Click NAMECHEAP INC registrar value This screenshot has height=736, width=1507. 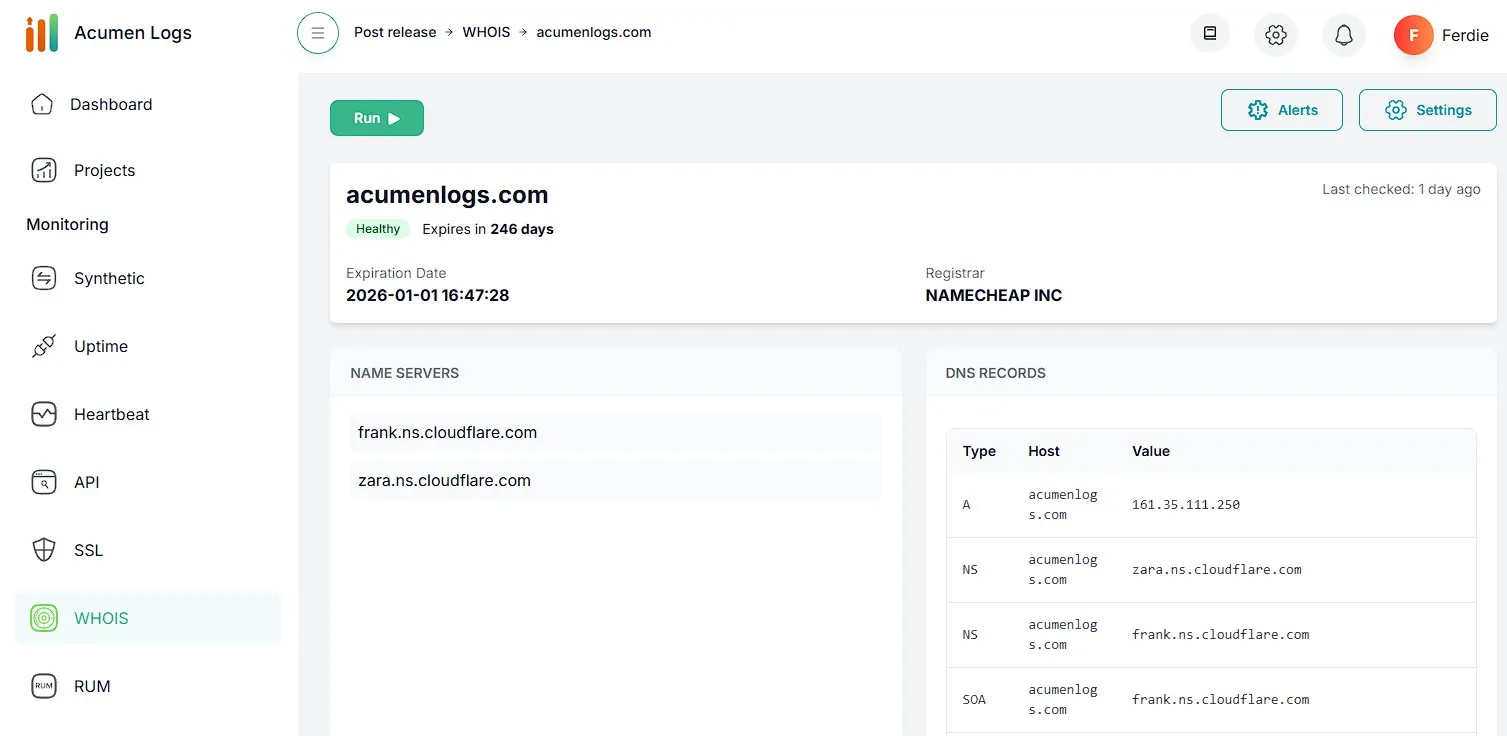coord(994,295)
